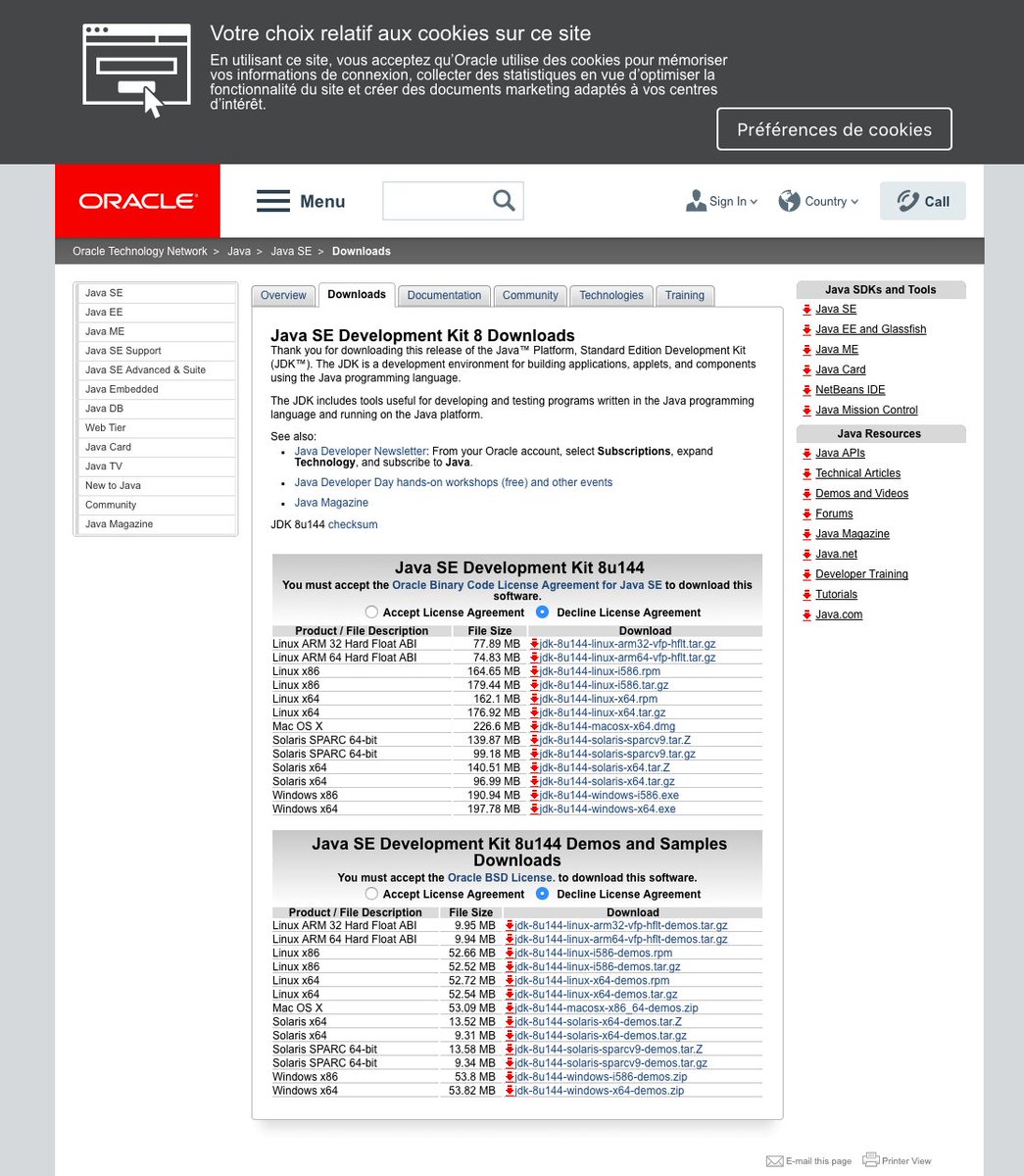Click red arrow icon beside jdk-8u144-solaris-x64.tar.Z
1024x1176 pixels.
tap(535, 767)
